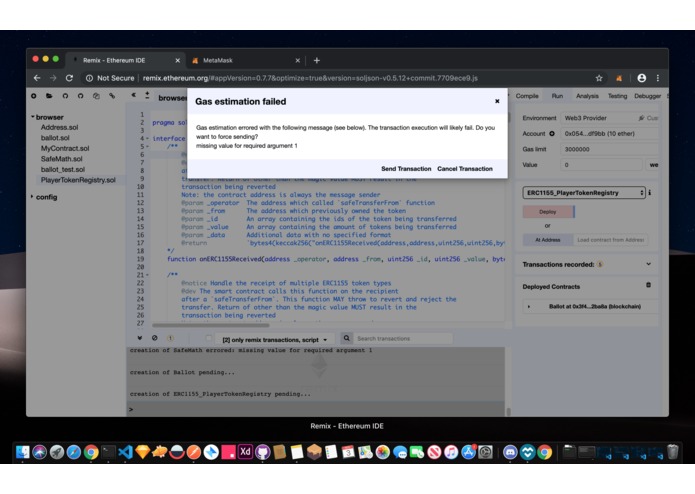Click the editor horizontal scrollbar
This screenshot has height=494, width=695.
point(211,325)
